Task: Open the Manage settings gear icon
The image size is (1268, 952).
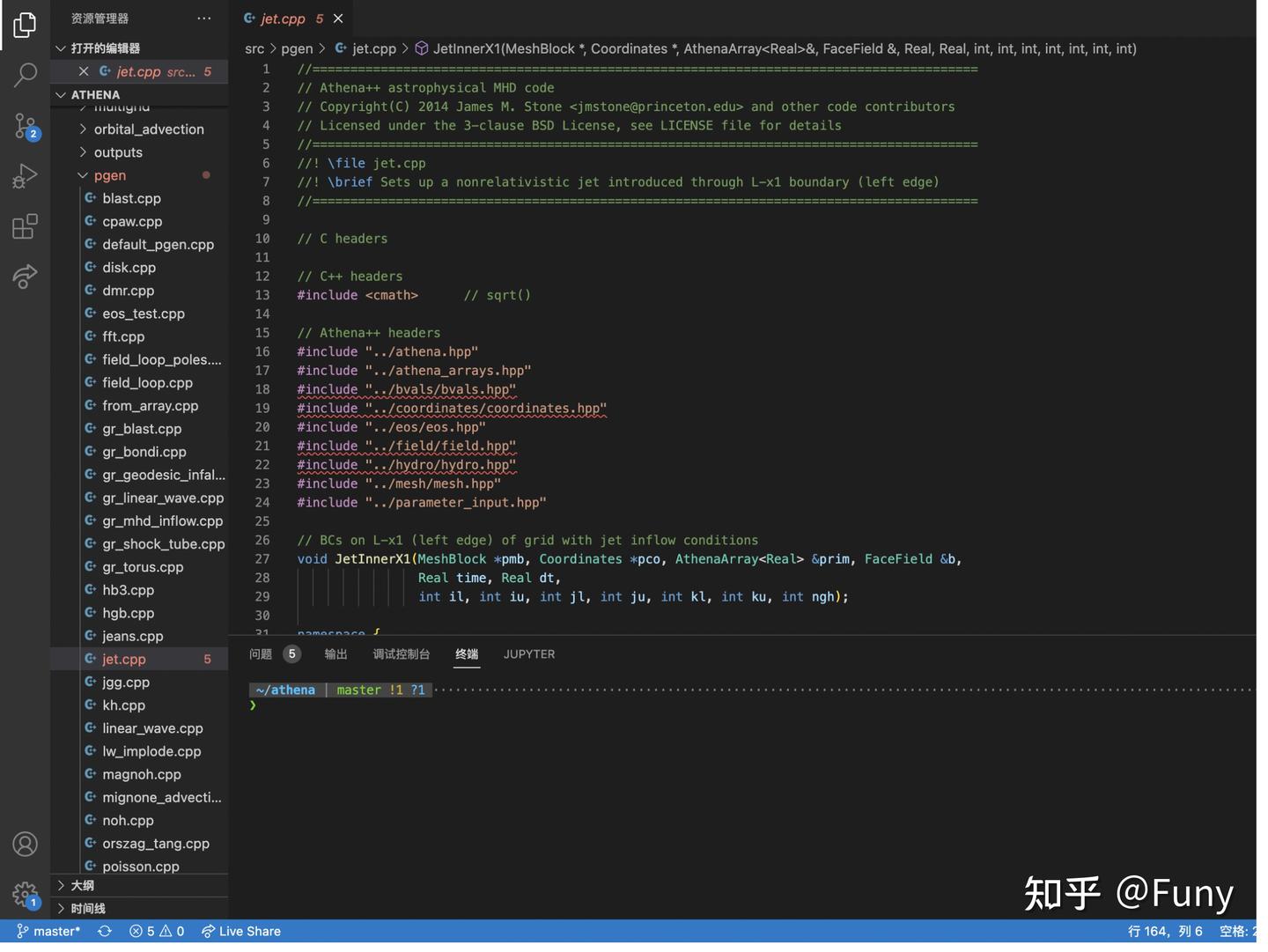Action: 25,894
